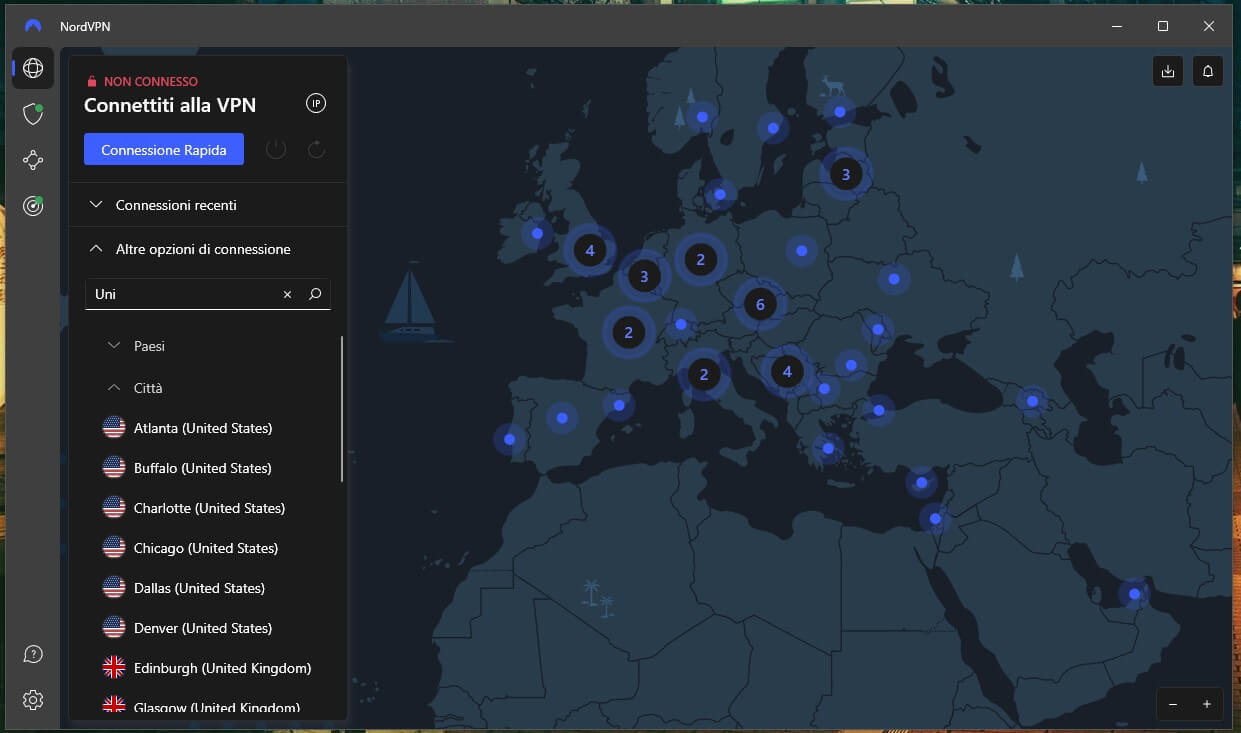Click the disabled power disconnect icon
1241x733 pixels.
click(x=276, y=150)
